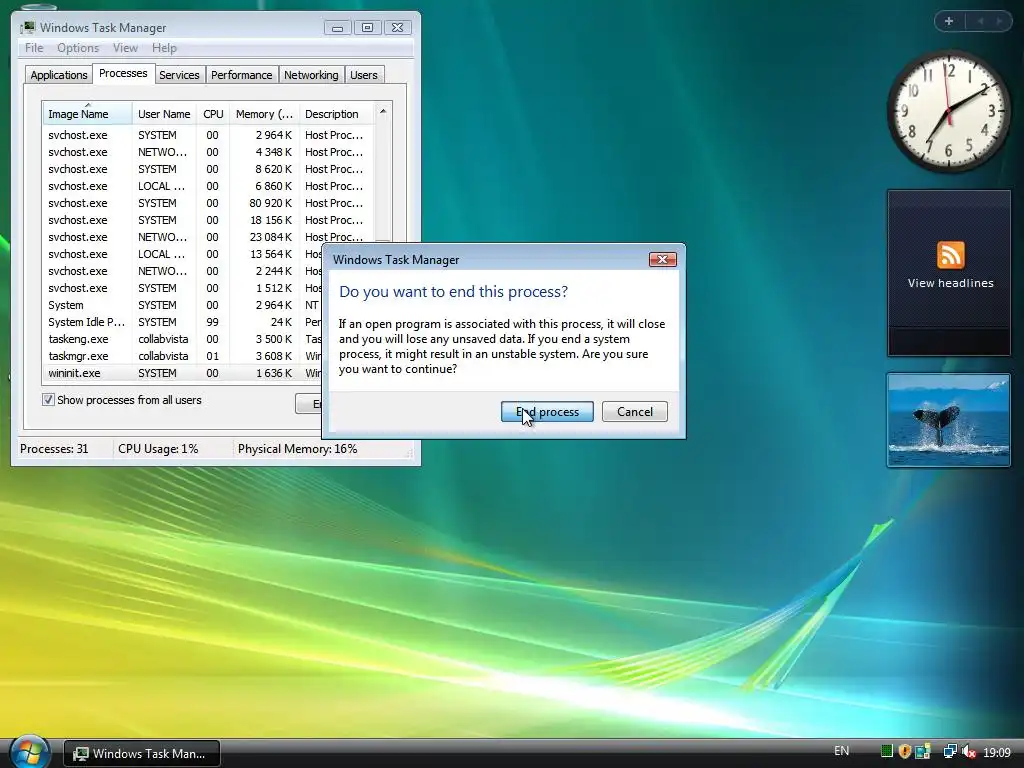The width and height of the screenshot is (1024, 768).
Task: Select the svchost.exe row using 80 920 K
Action: tap(208, 203)
